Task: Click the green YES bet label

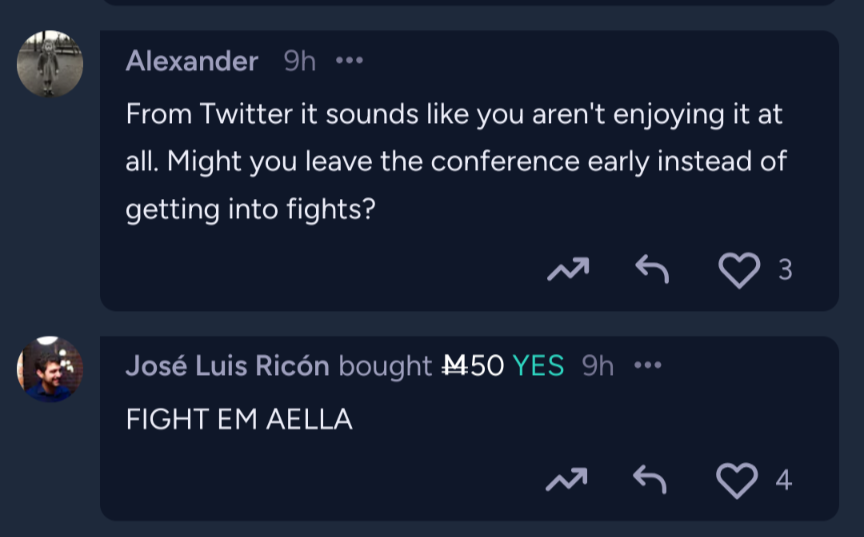Action: click(x=538, y=366)
